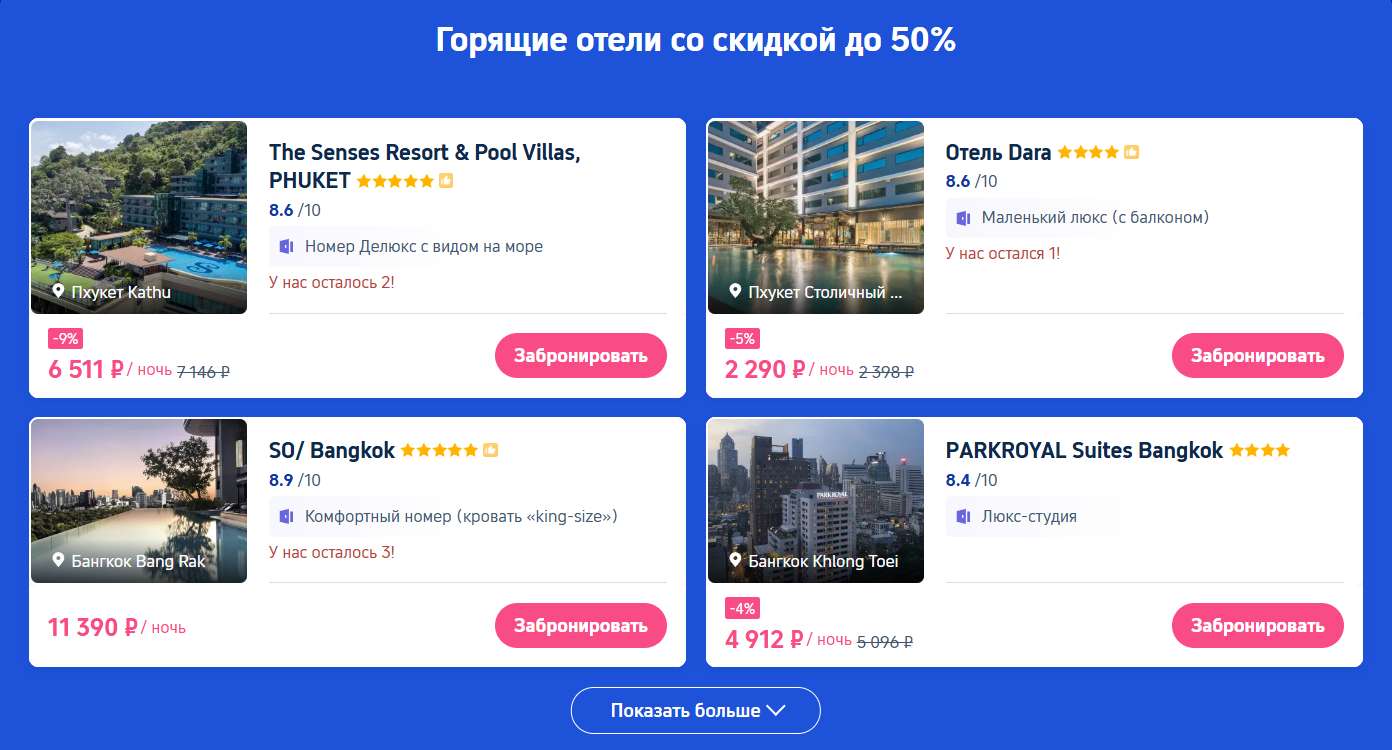This screenshot has width=1392, height=750.
Task: Open the Отель Dara night pool photo
Action: point(815,217)
